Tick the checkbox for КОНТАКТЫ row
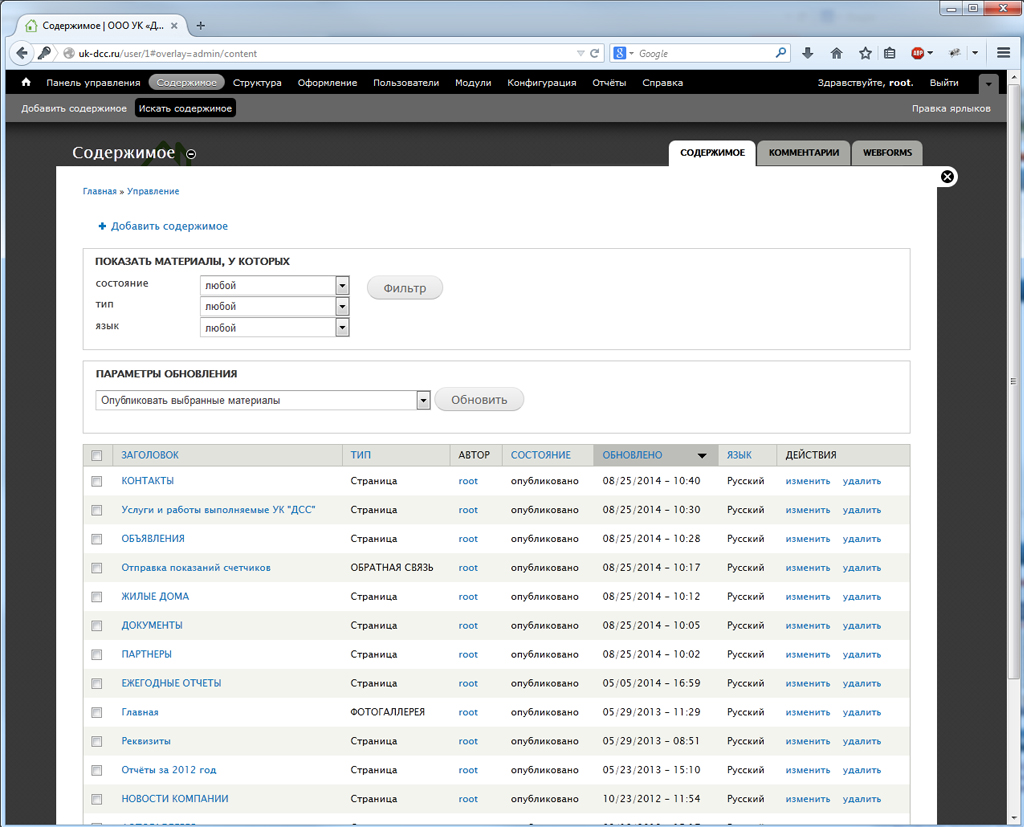 tap(97, 481)
